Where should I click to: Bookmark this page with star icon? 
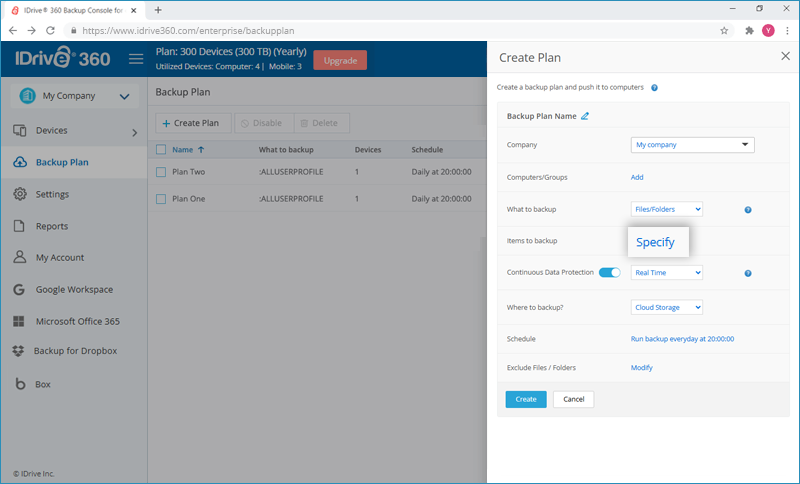coord(724,31)
